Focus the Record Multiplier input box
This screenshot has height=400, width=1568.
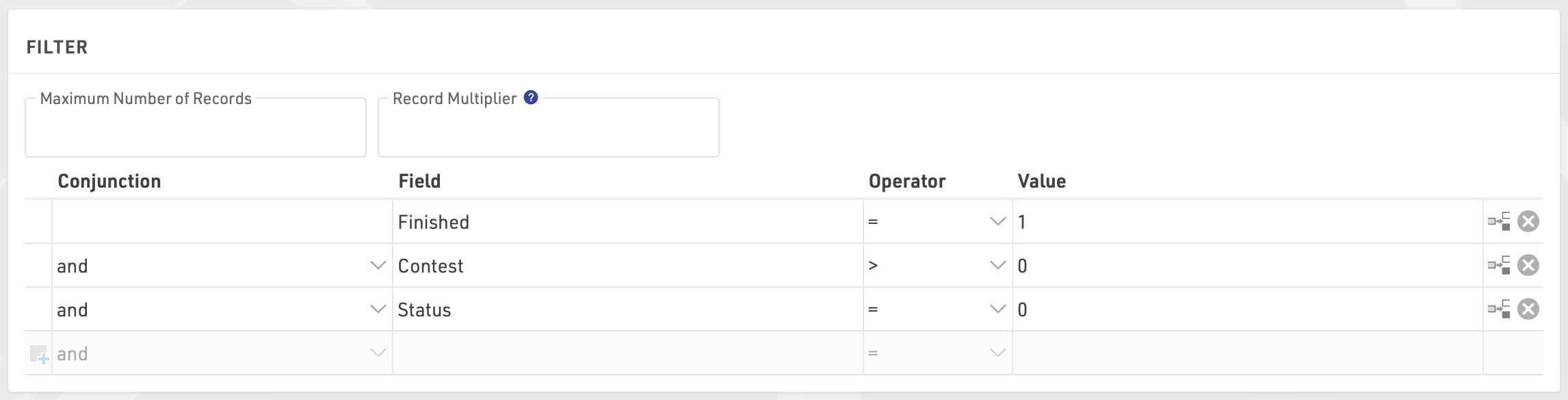pos(548,132)
